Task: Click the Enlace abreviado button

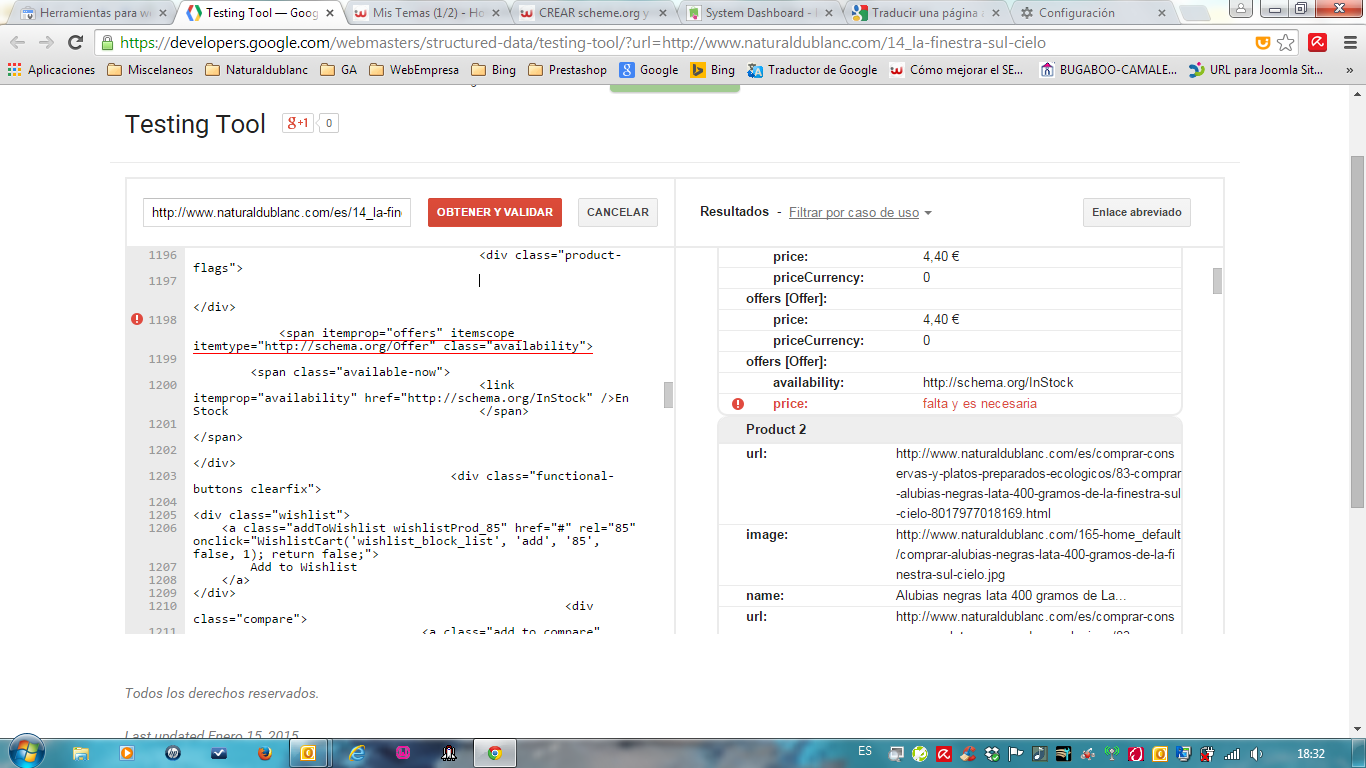Action: click(1137, 212)
